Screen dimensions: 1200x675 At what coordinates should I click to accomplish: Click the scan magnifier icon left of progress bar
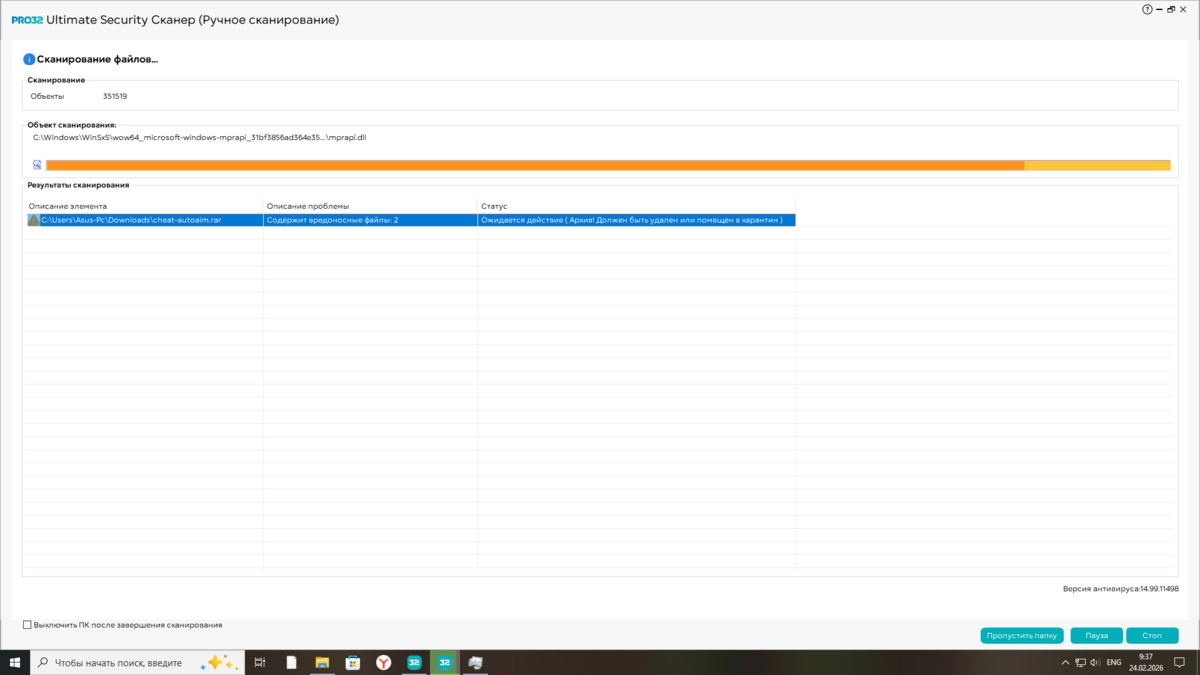(37, 165)
